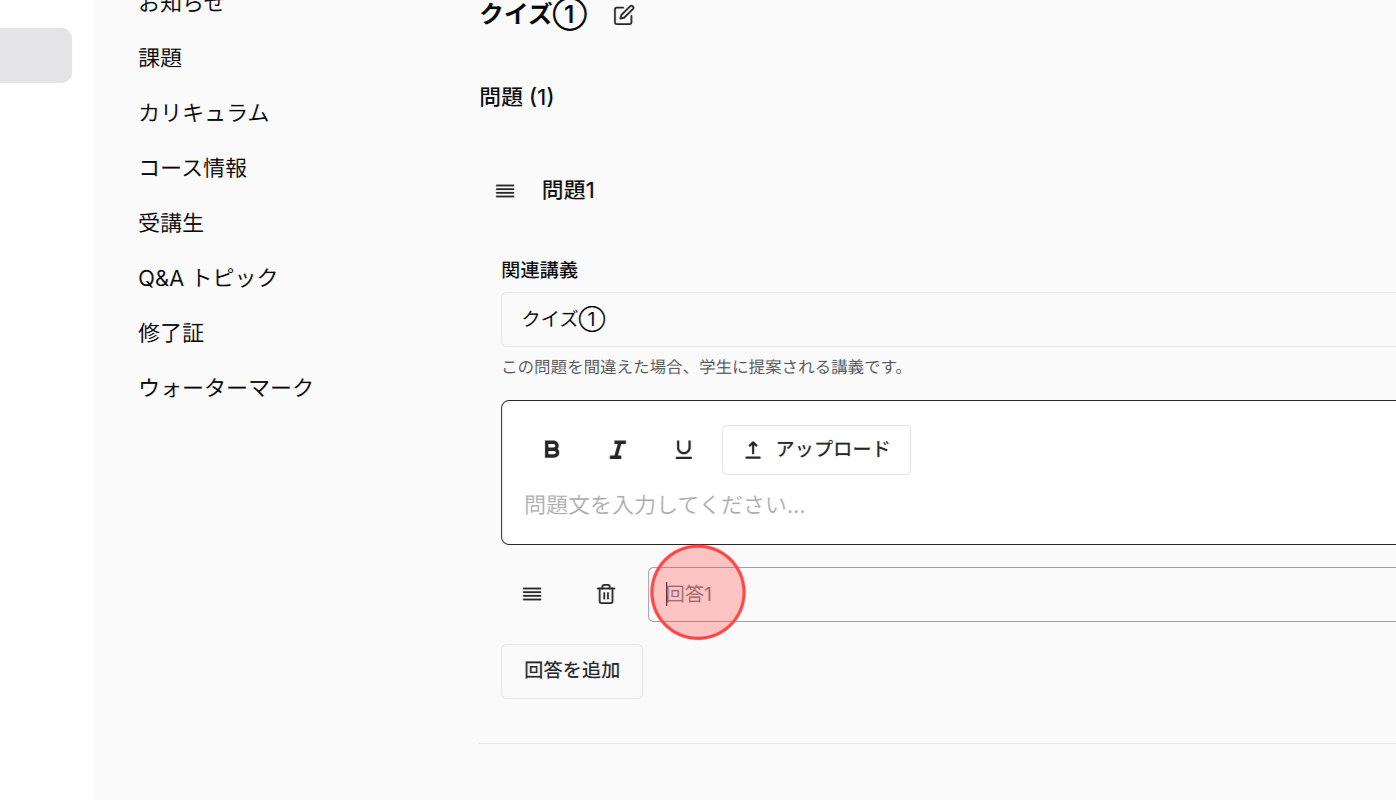Open the 受講生 section
This screenshot has height=800, width=1396.
(x=172, y=223)
